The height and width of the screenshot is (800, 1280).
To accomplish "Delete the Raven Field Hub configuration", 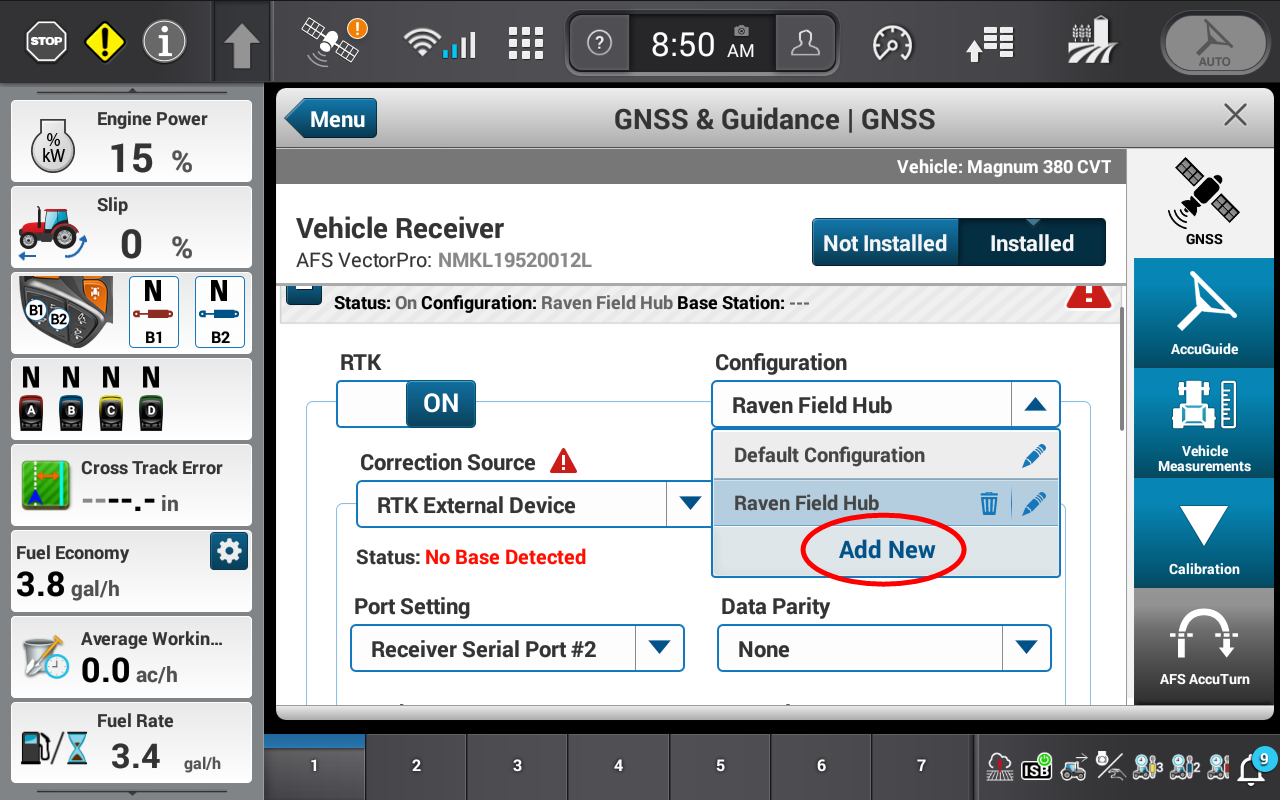I will pyautogui.click(x=989, y=504).
